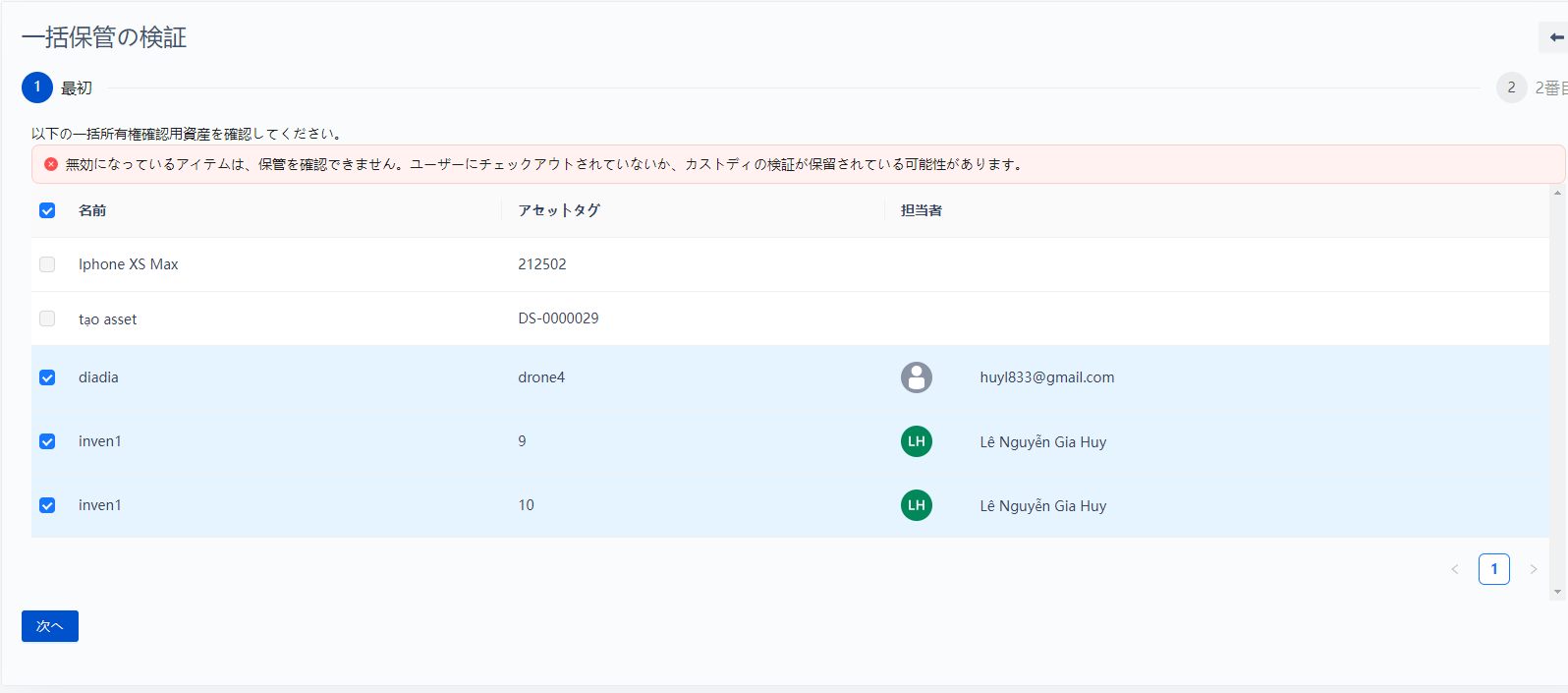Uncheck the checkbox for inven1 tag 10

tap(47, 505)
